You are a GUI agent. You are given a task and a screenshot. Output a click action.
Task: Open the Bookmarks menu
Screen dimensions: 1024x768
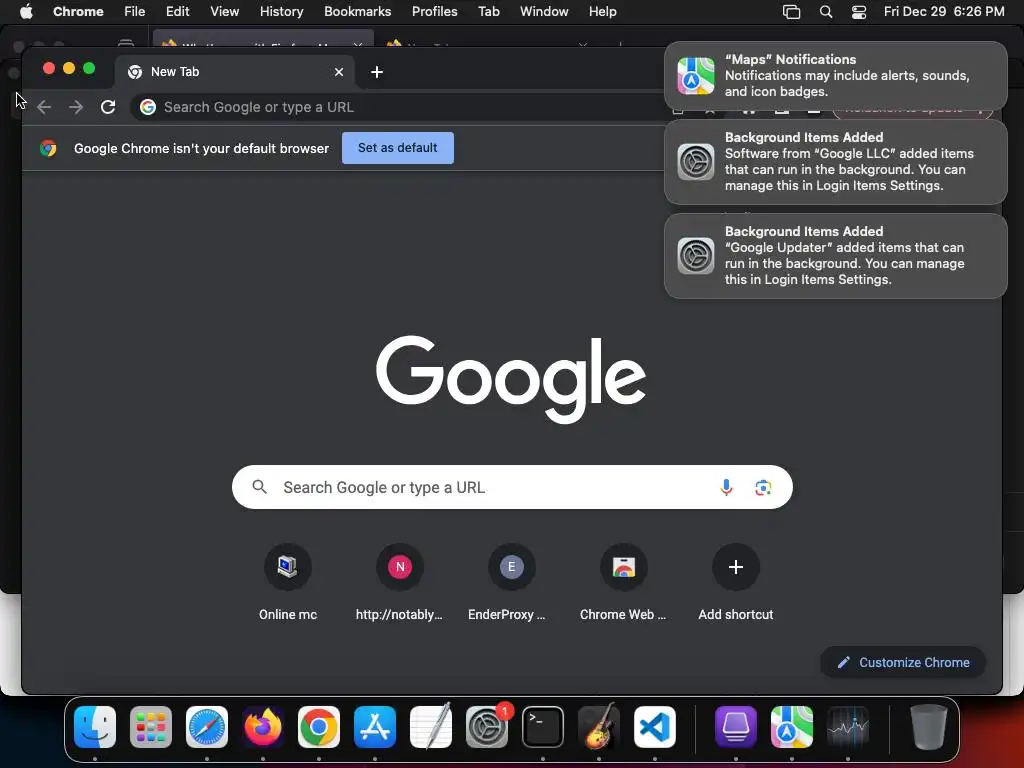pos(357,12)
